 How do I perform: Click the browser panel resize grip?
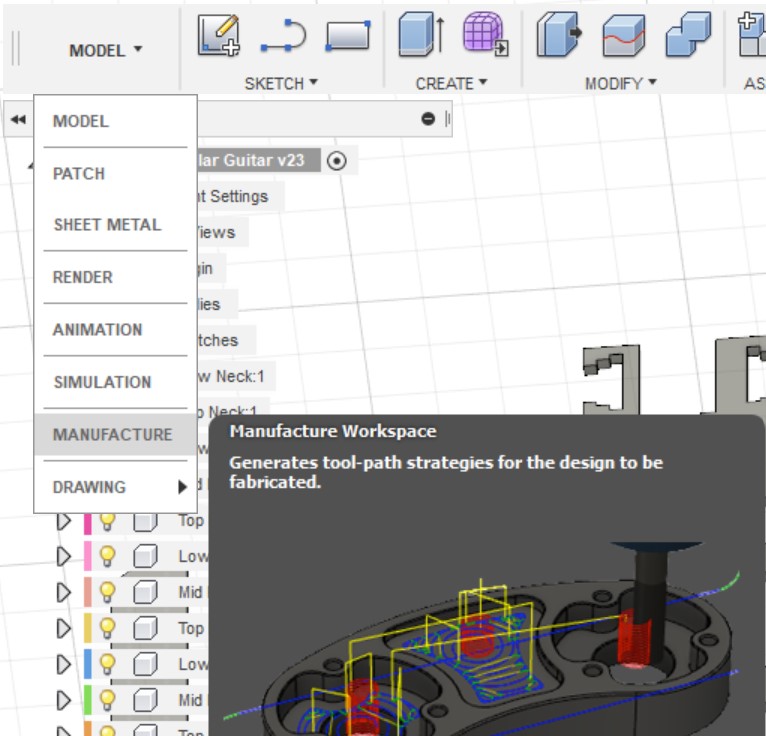point(447,119)
